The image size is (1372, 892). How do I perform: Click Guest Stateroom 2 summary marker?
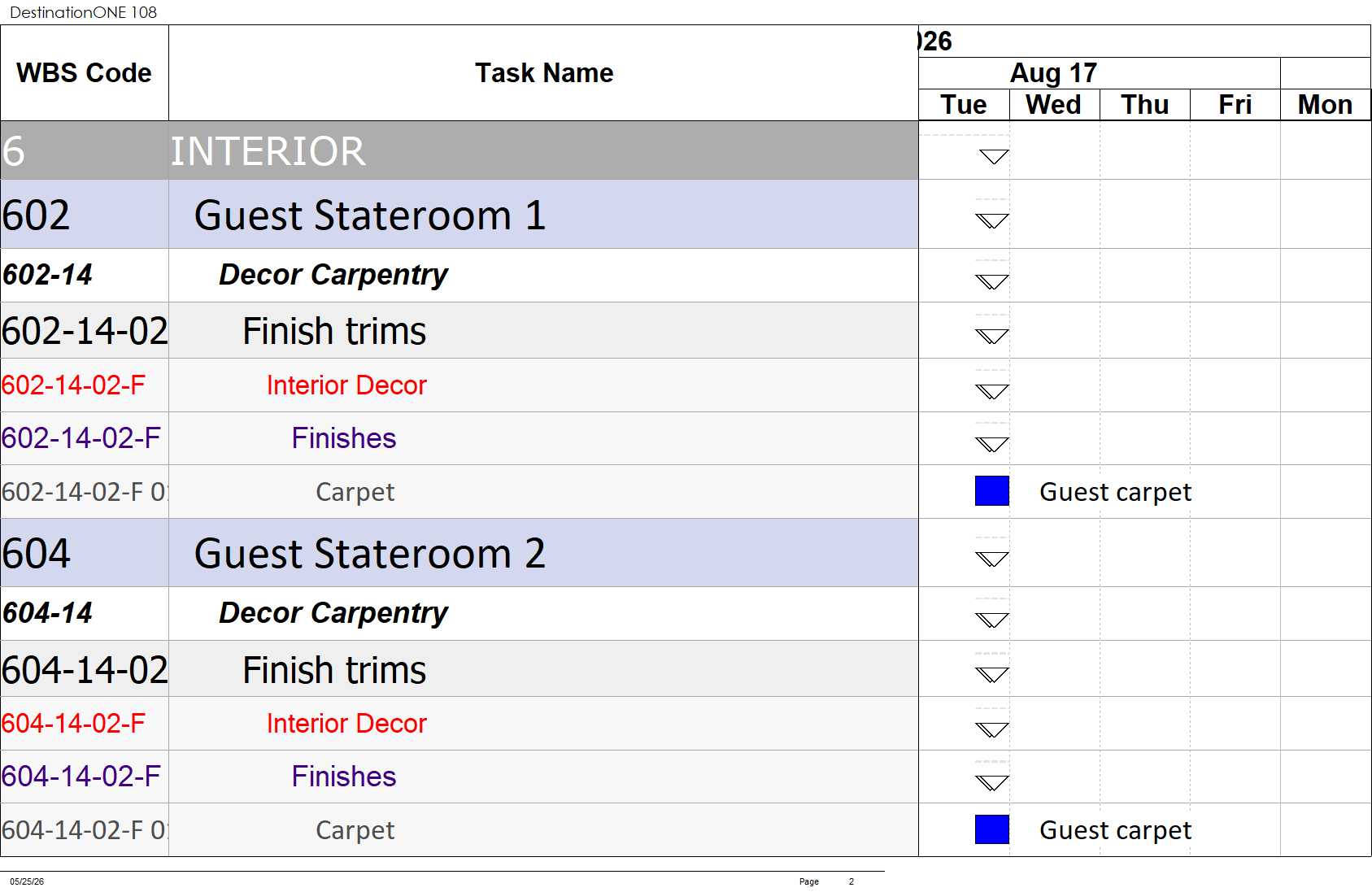tap(992, 559)
